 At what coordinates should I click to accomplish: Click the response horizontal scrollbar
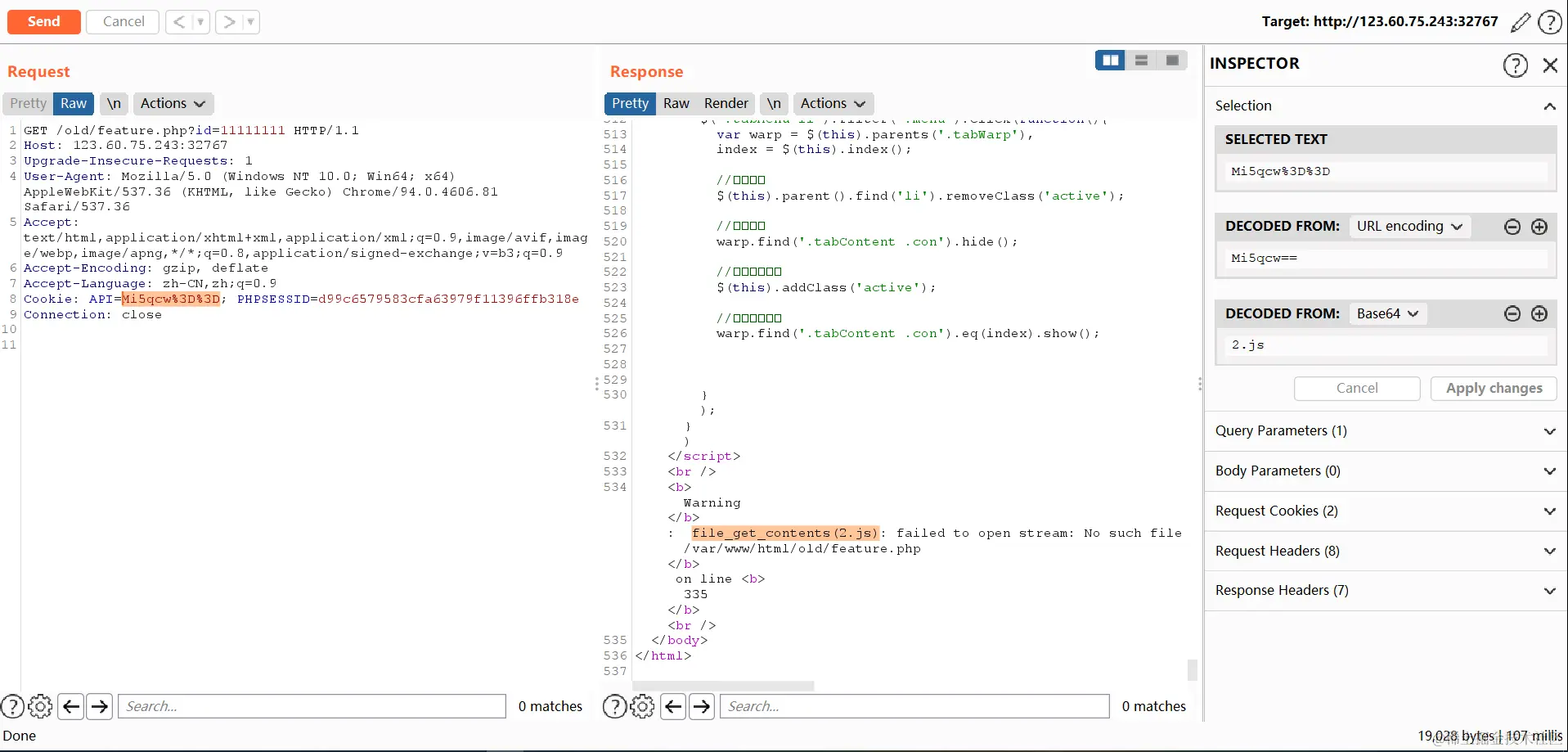(x=724, y=686)
